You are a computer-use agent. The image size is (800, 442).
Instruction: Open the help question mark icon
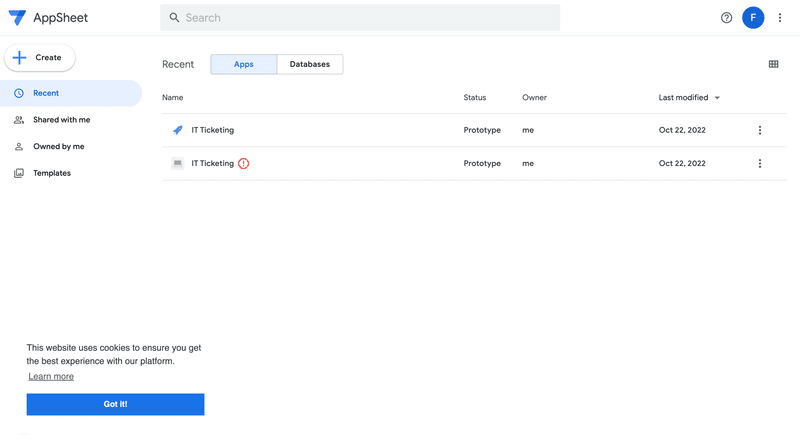[726, 18]
